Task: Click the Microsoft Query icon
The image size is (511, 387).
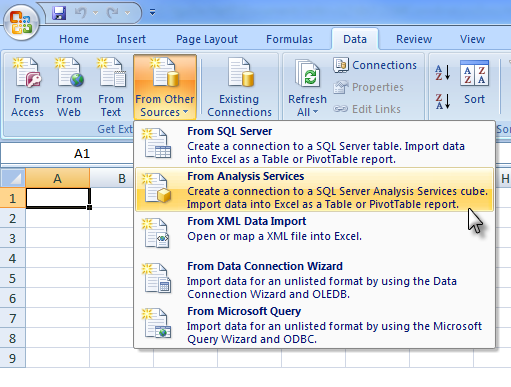Action: pyautogui.click(x=157, y=323)
